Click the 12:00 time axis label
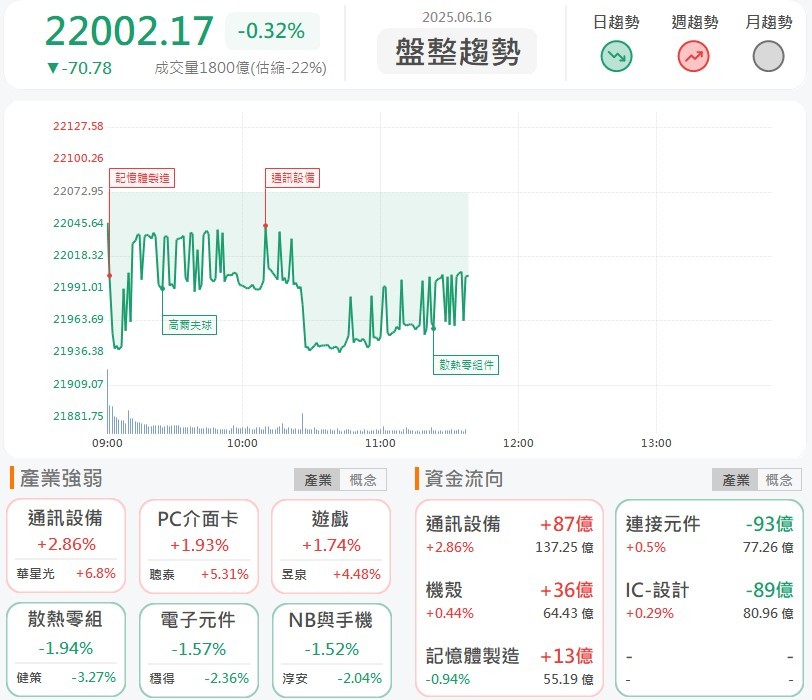812x700 pixels. pyautogui.click(x=518, y=443)
